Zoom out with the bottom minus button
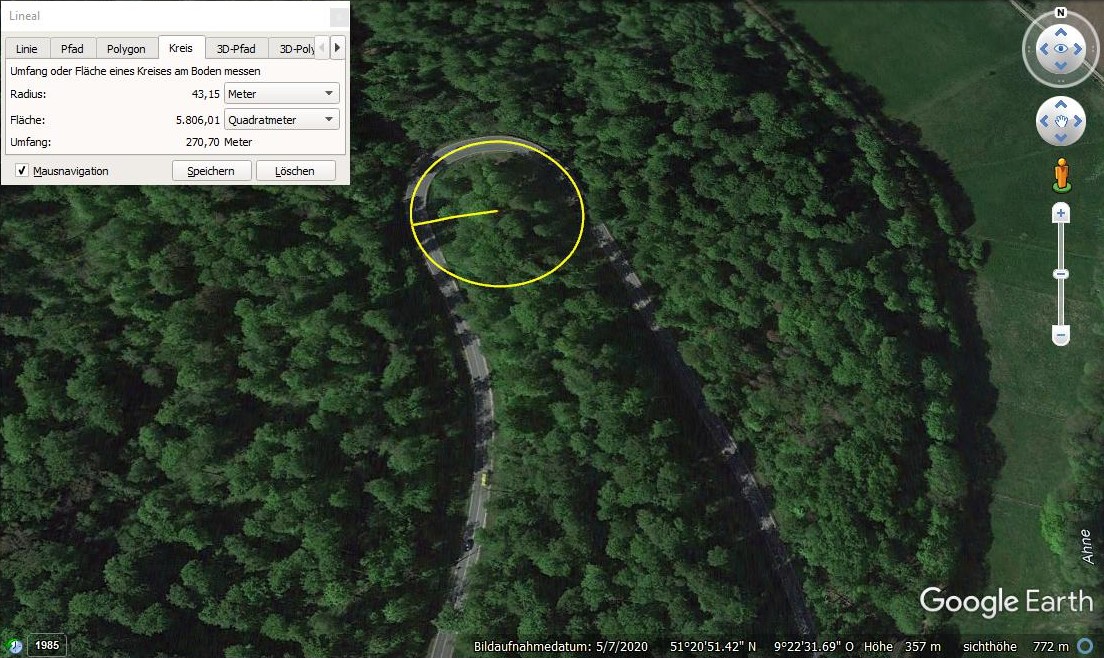The image size is (1104, 658). click(x=1061, y=336)
